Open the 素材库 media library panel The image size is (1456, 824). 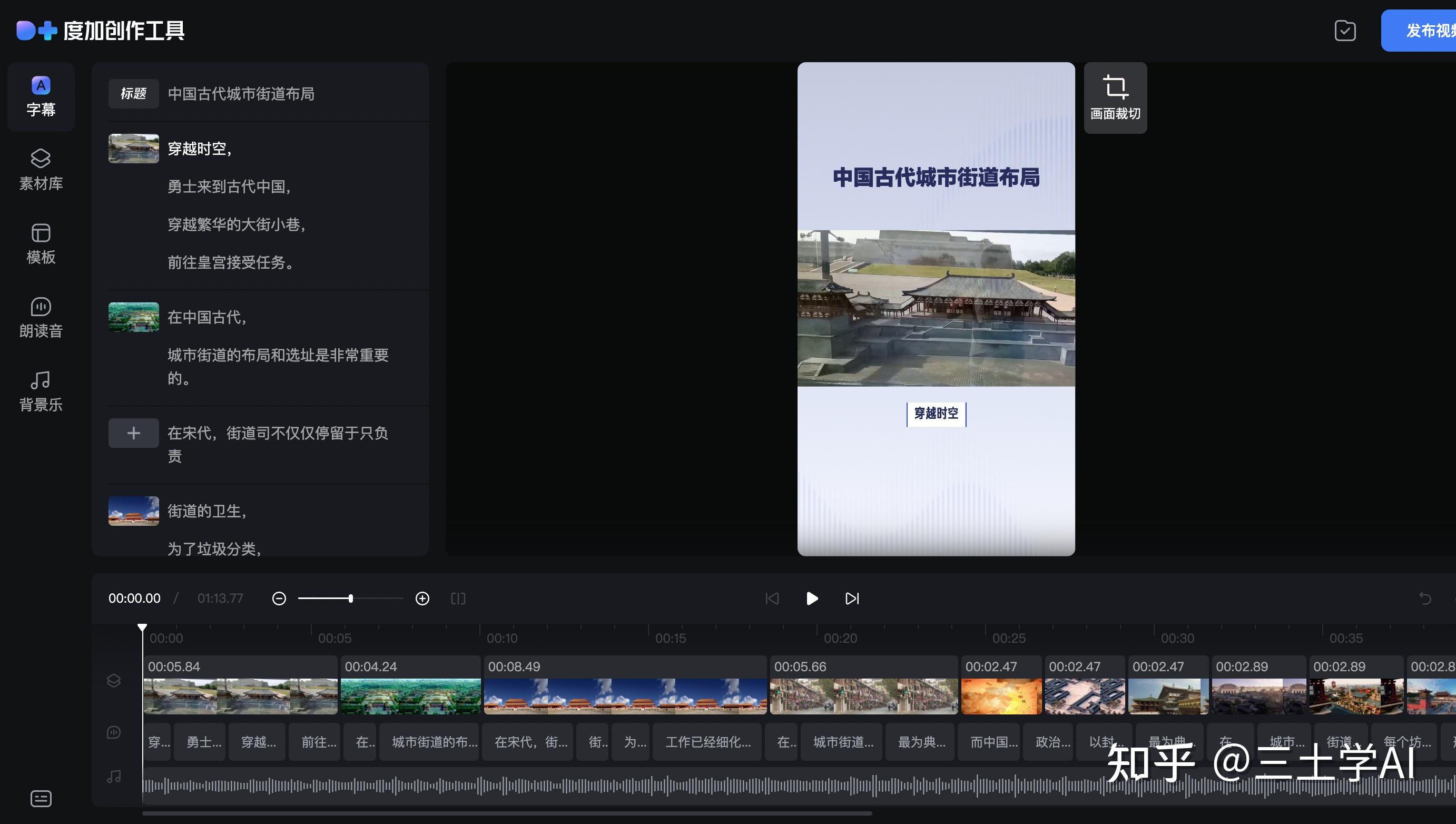[x=40, y=168]
